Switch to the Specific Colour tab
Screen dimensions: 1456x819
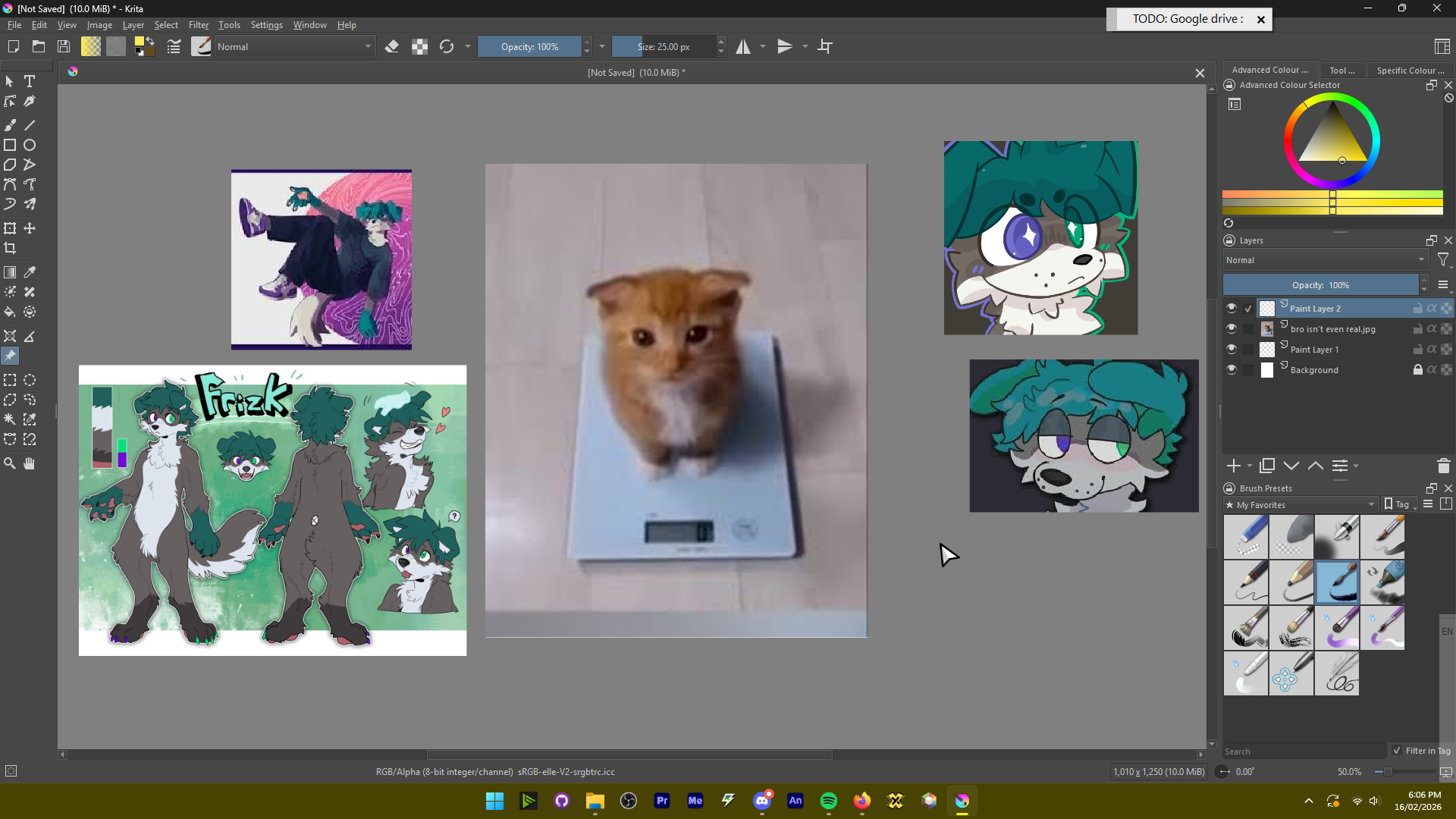click(x=1409, y=70)
